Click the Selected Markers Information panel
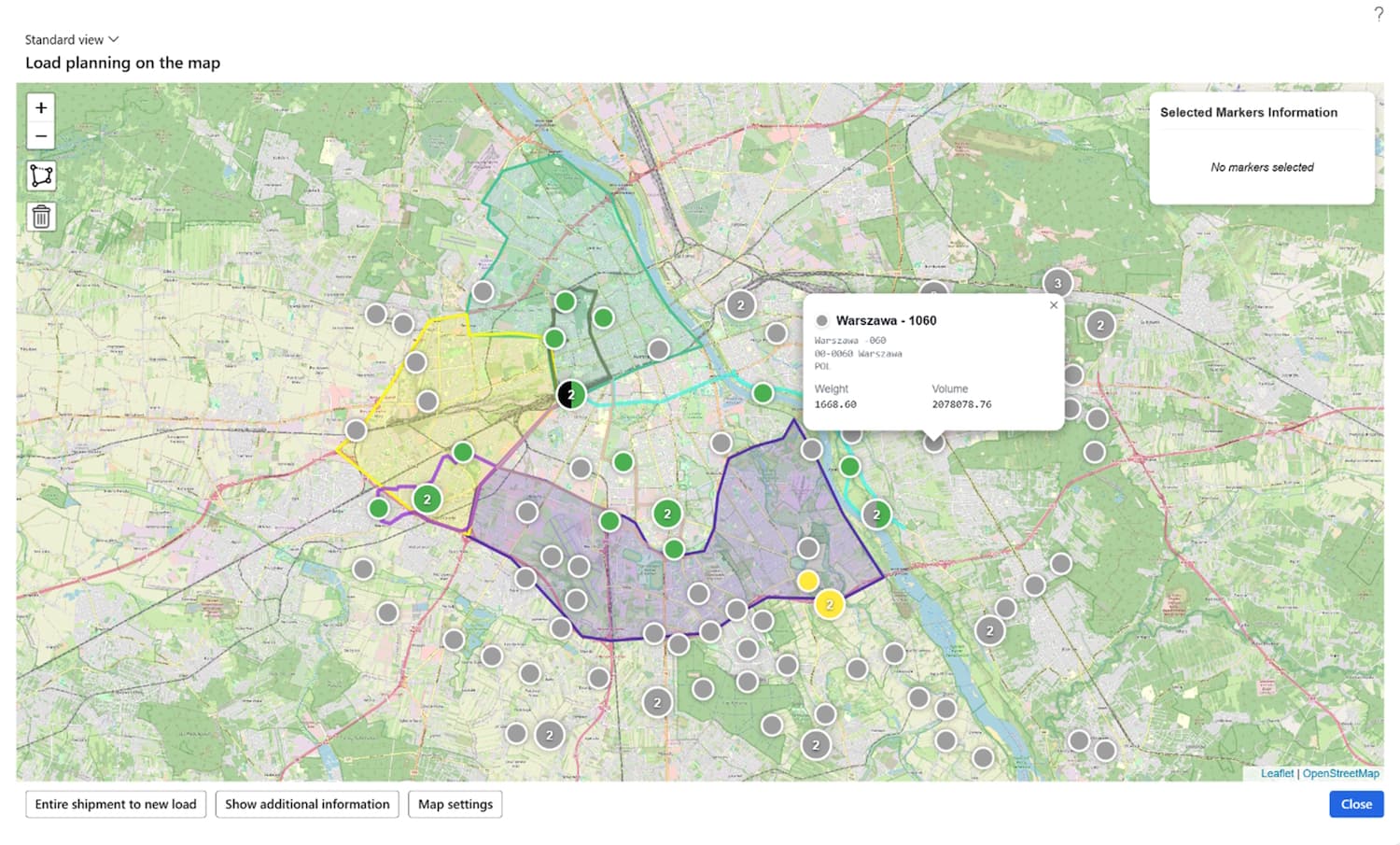The image size is (1400, 845). click(1261, 148)
